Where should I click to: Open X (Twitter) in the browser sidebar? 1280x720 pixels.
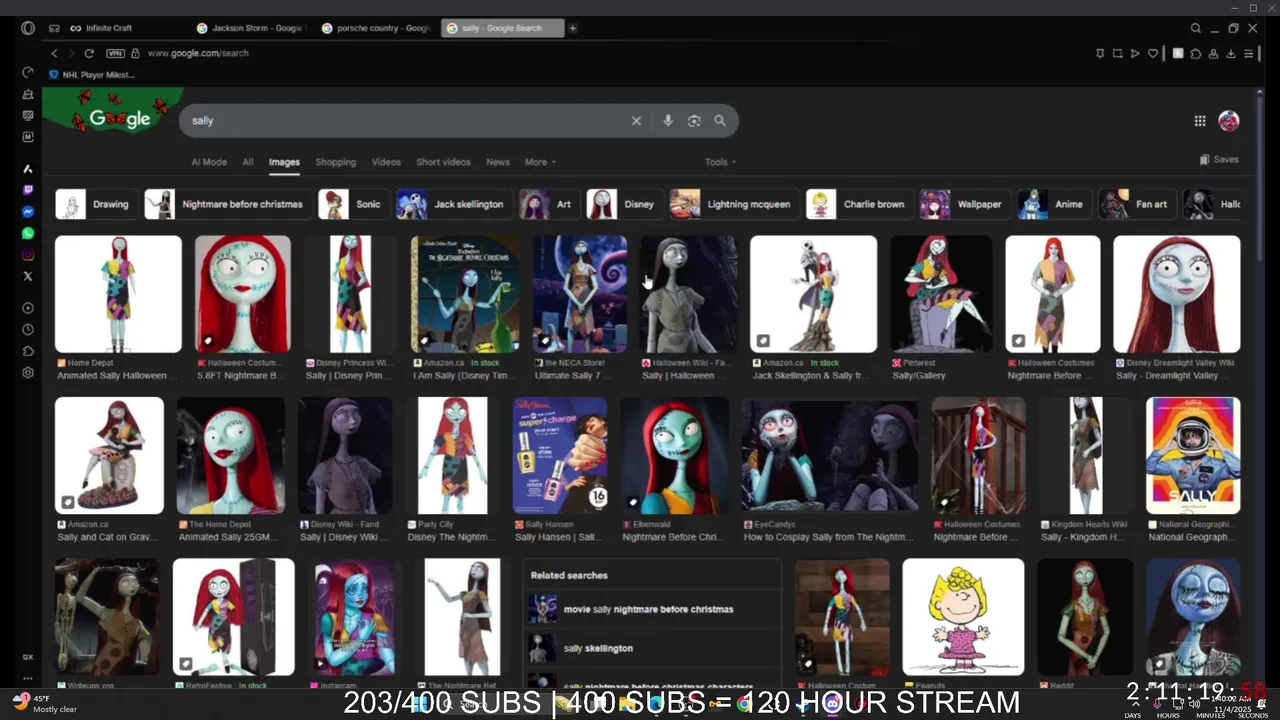tap(28, 276)
